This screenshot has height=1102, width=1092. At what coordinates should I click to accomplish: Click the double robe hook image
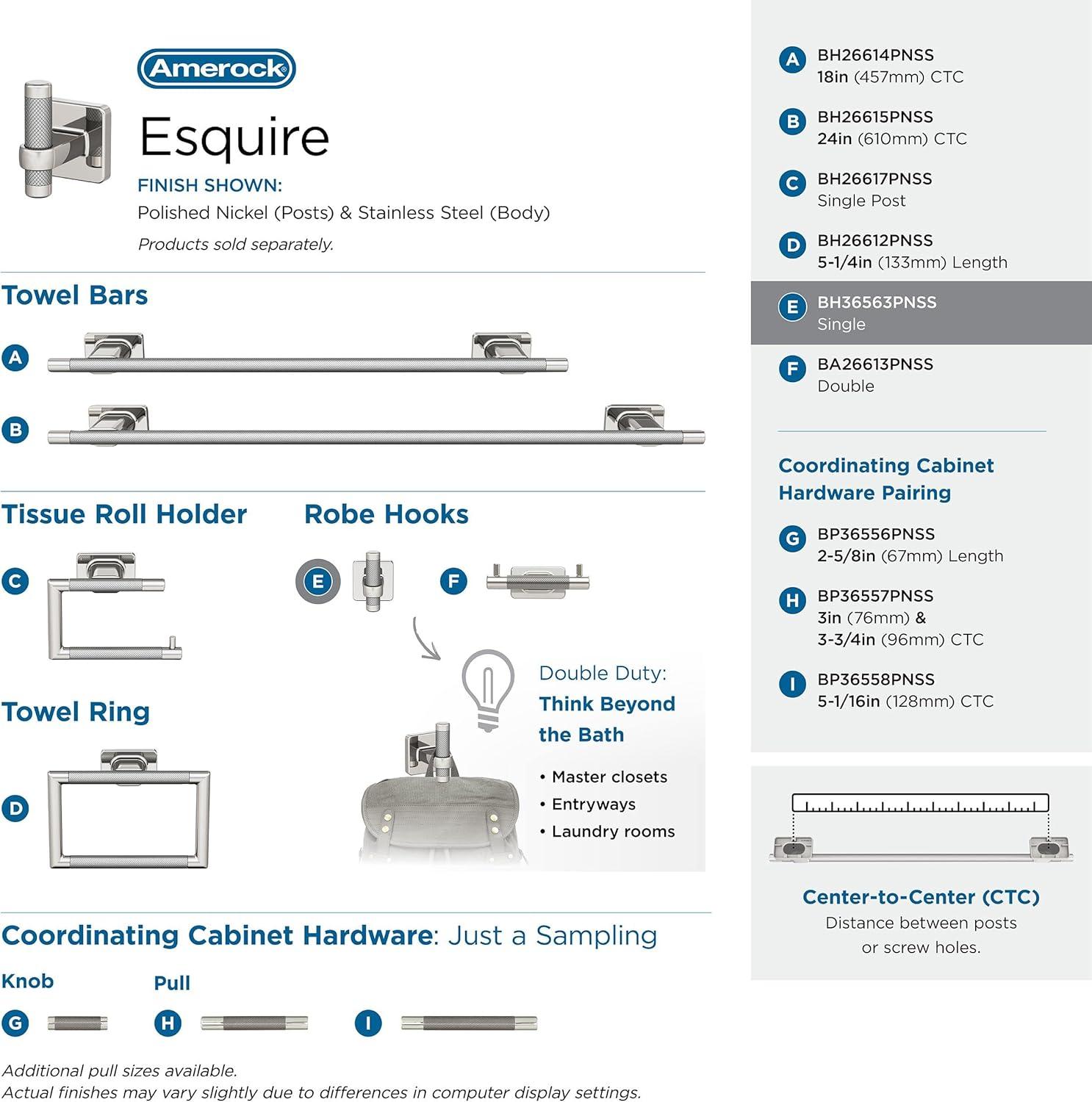point(538,580)
